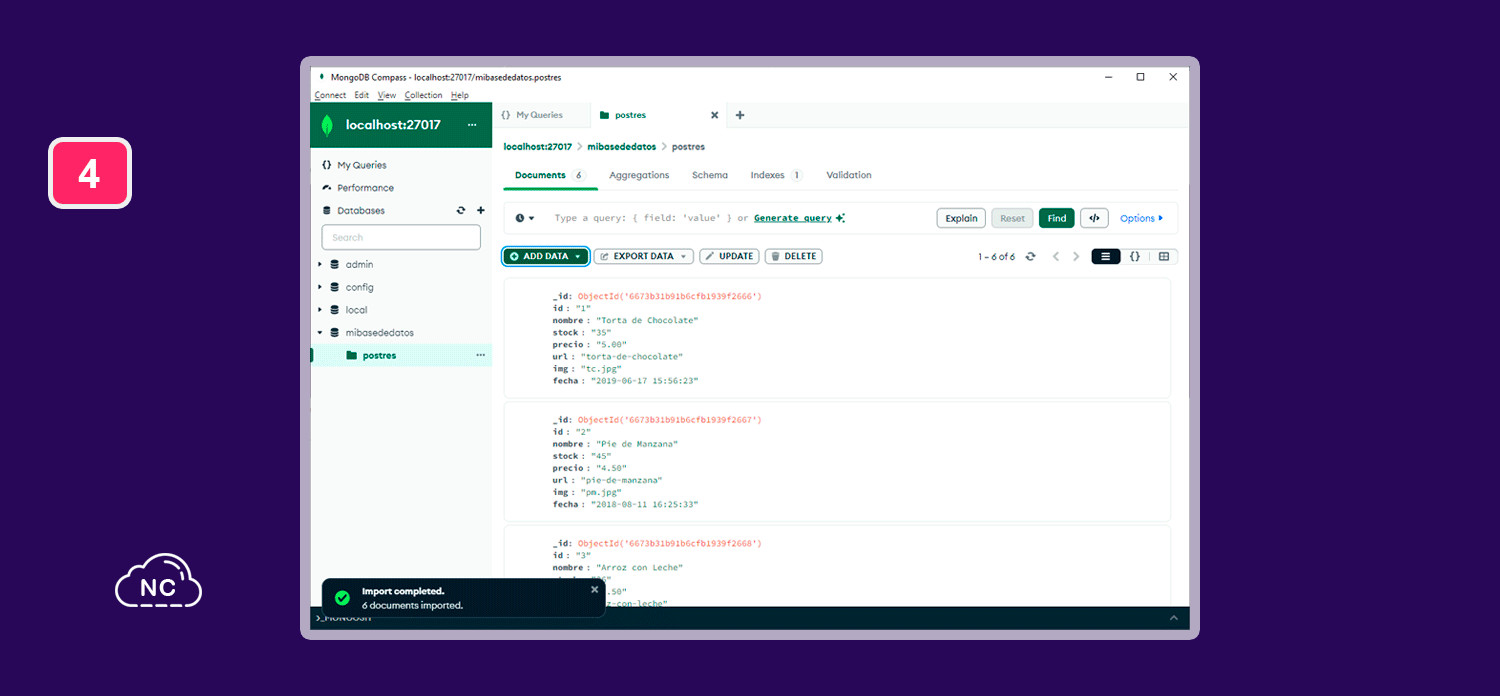Screen dimensions: 1500x696
Task: Open the Connect menu
Action: click(330, 95)
